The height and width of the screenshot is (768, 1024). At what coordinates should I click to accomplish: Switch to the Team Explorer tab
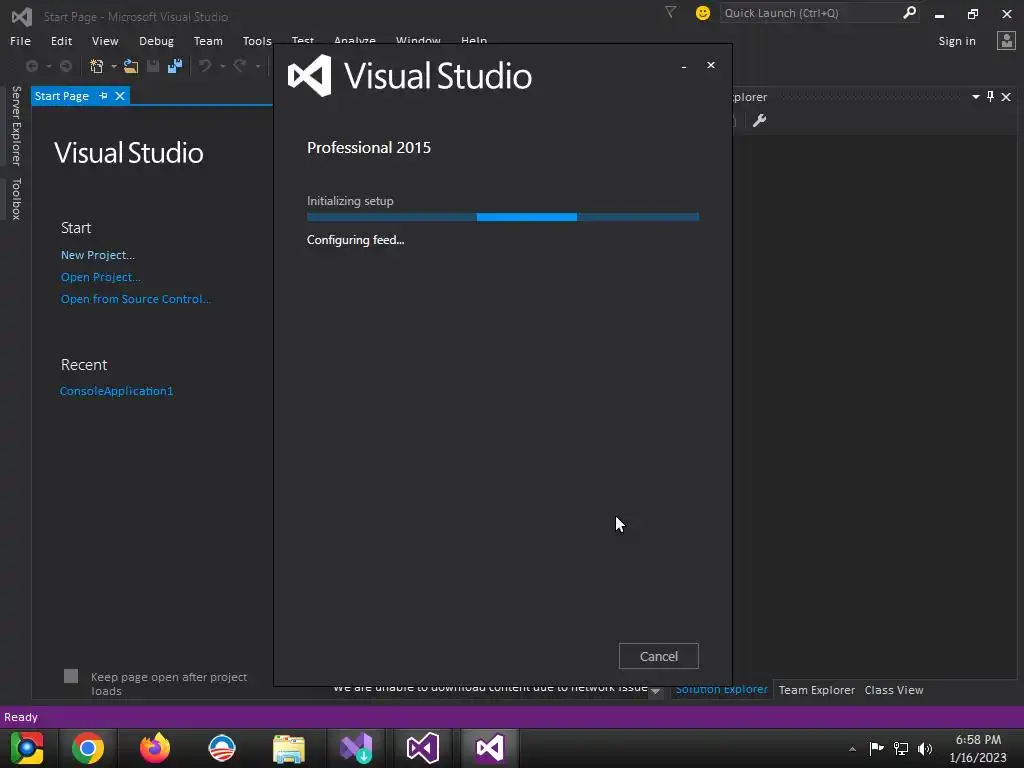816,690
